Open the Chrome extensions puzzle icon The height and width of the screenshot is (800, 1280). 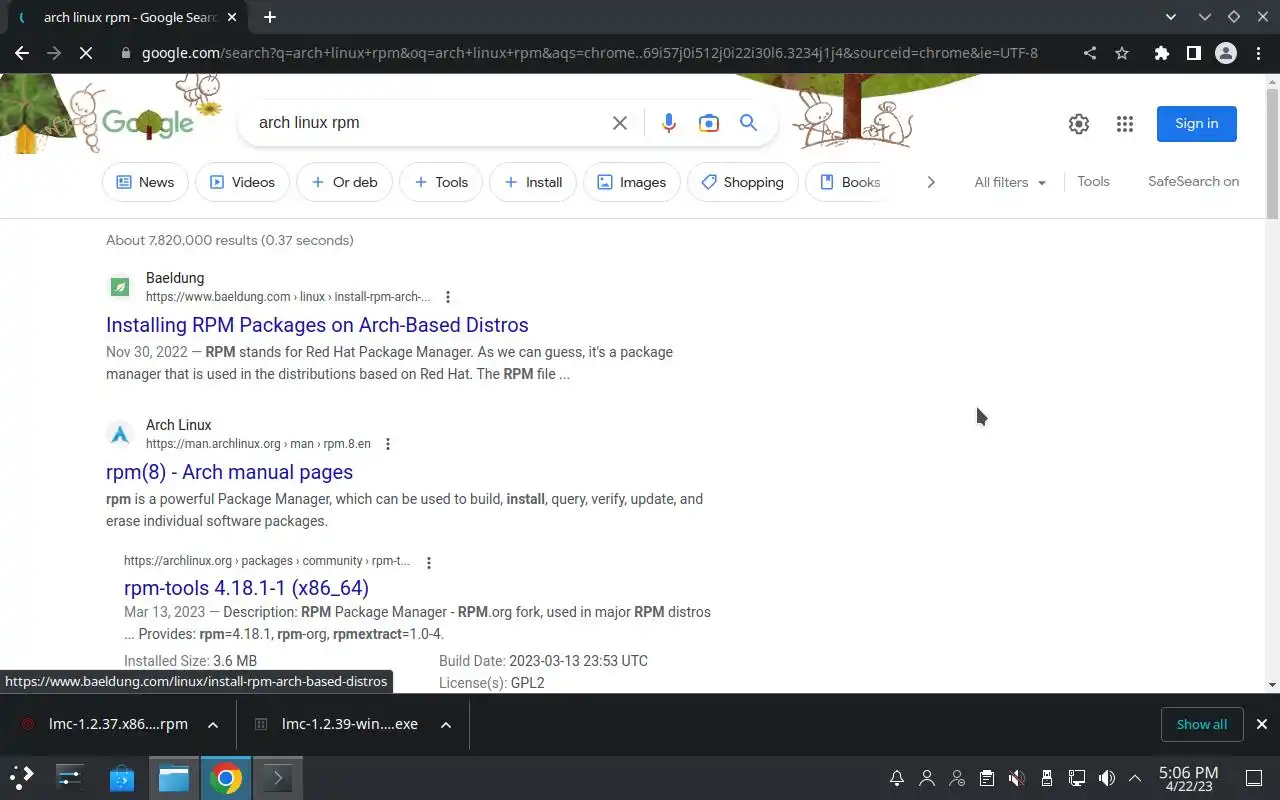pyautogui.click(x=1161, y=53)
